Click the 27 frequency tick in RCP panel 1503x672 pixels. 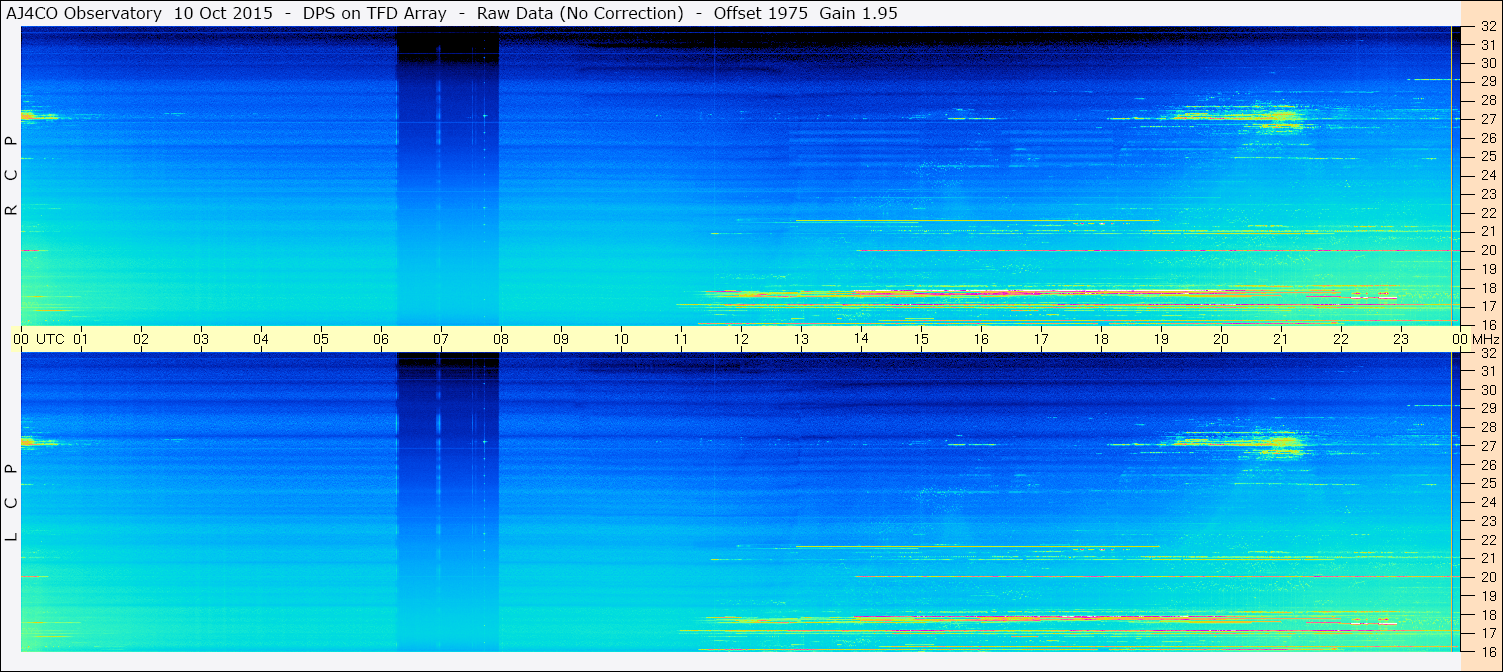tap(1487, 119)
